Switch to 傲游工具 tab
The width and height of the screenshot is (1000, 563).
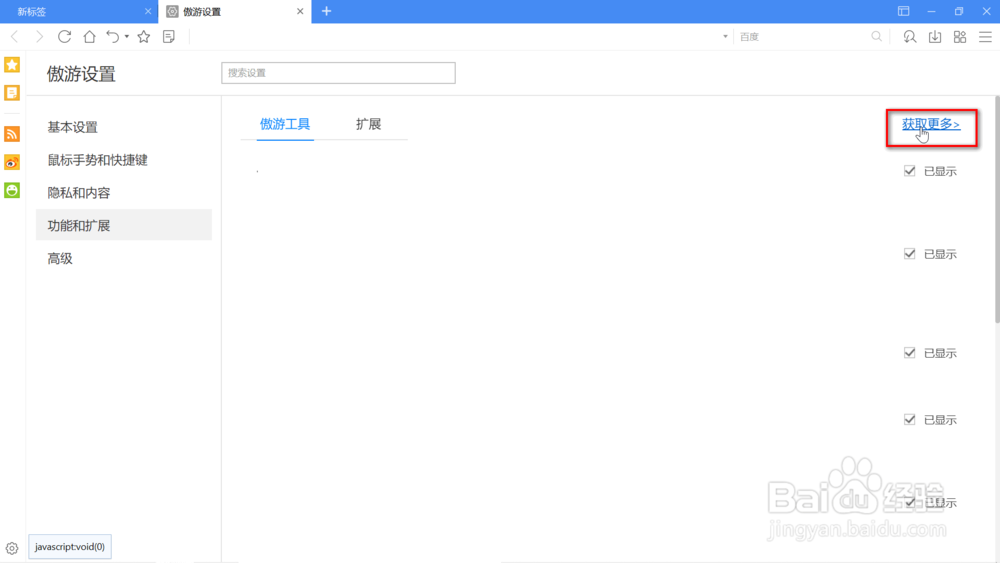285,124
